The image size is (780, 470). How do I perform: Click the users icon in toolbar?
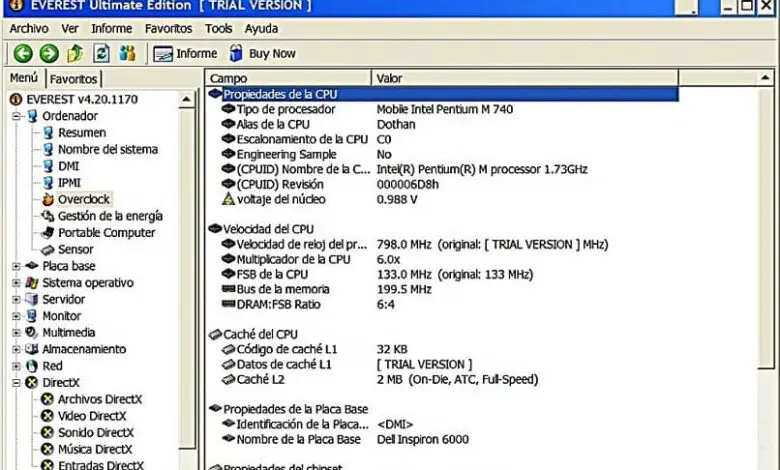tap(127, 53)
